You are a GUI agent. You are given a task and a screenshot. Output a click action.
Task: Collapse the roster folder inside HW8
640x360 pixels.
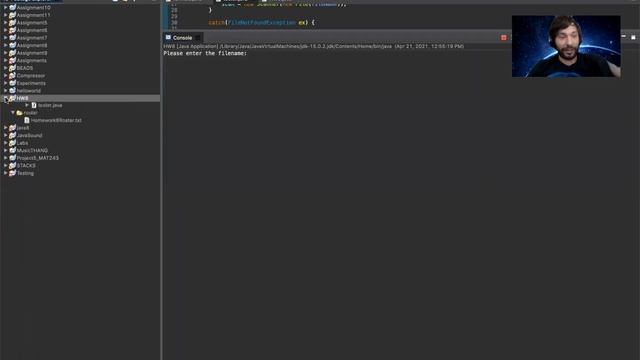coord(13,113)
